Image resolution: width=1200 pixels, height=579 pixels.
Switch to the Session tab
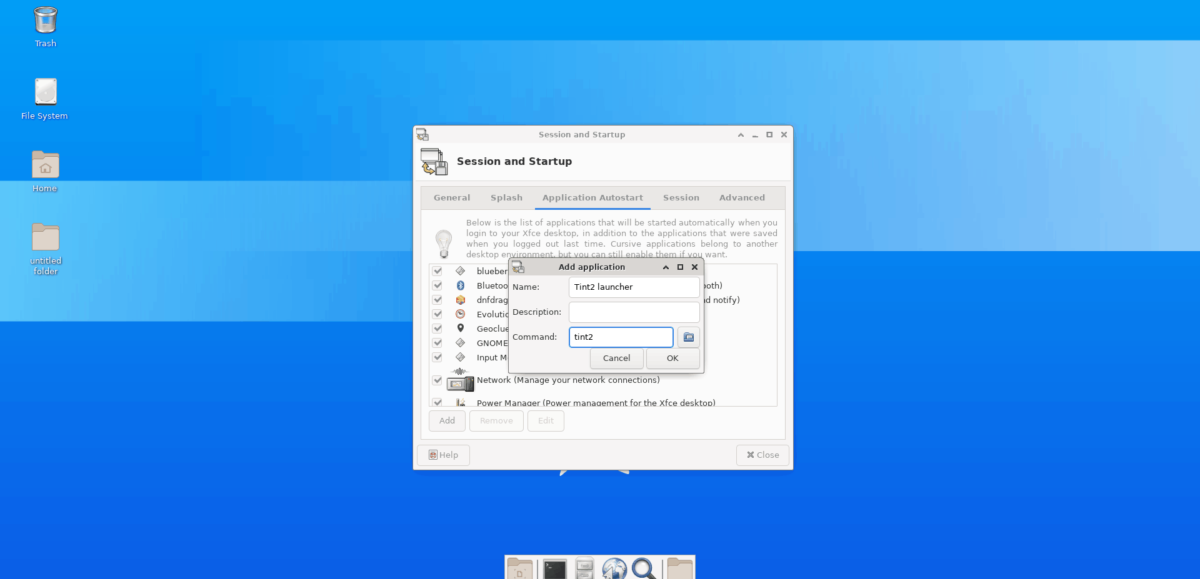pyautogui.click(x=681, y=198)
